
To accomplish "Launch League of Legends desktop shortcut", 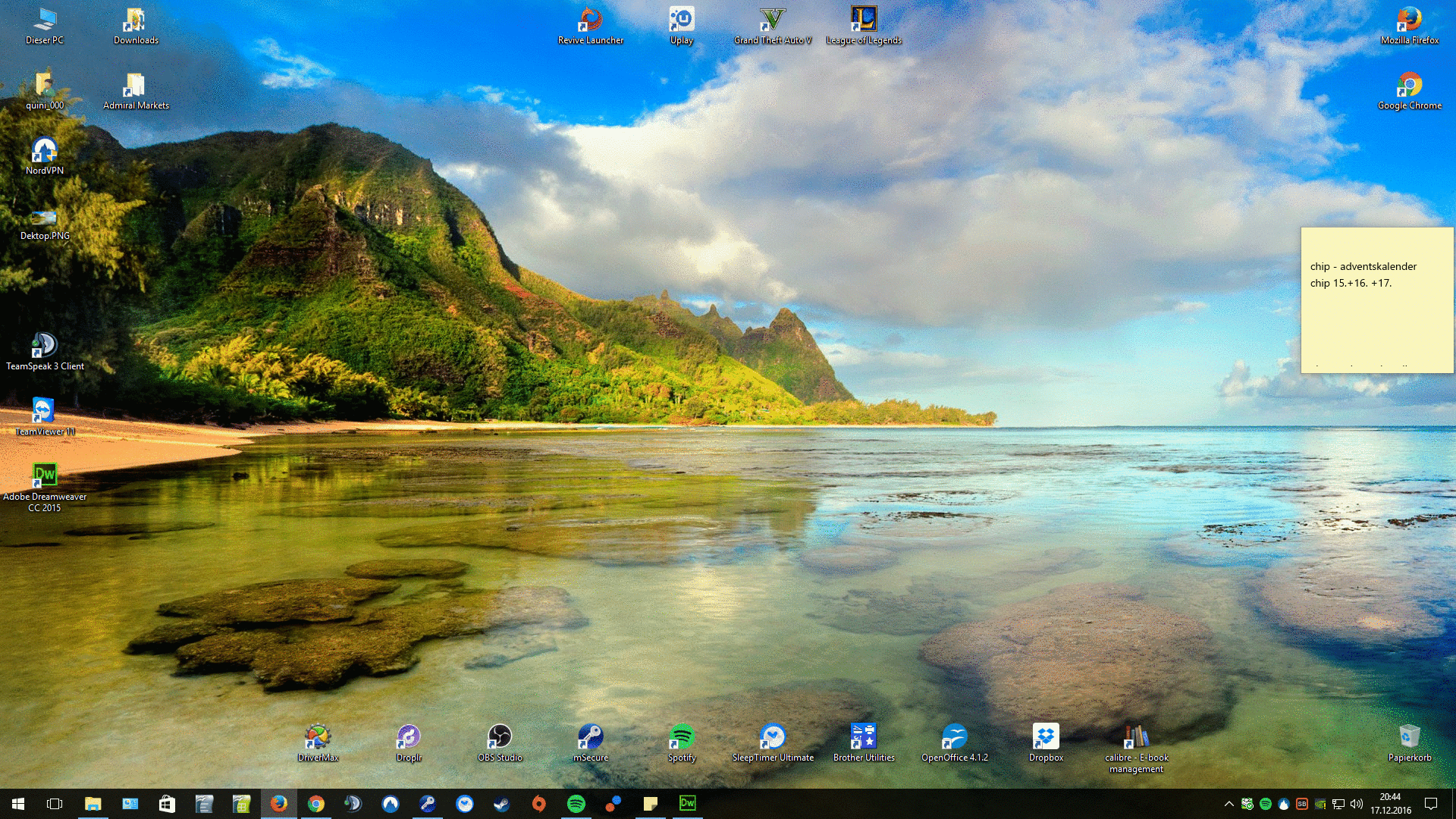I will coord(864,27).
